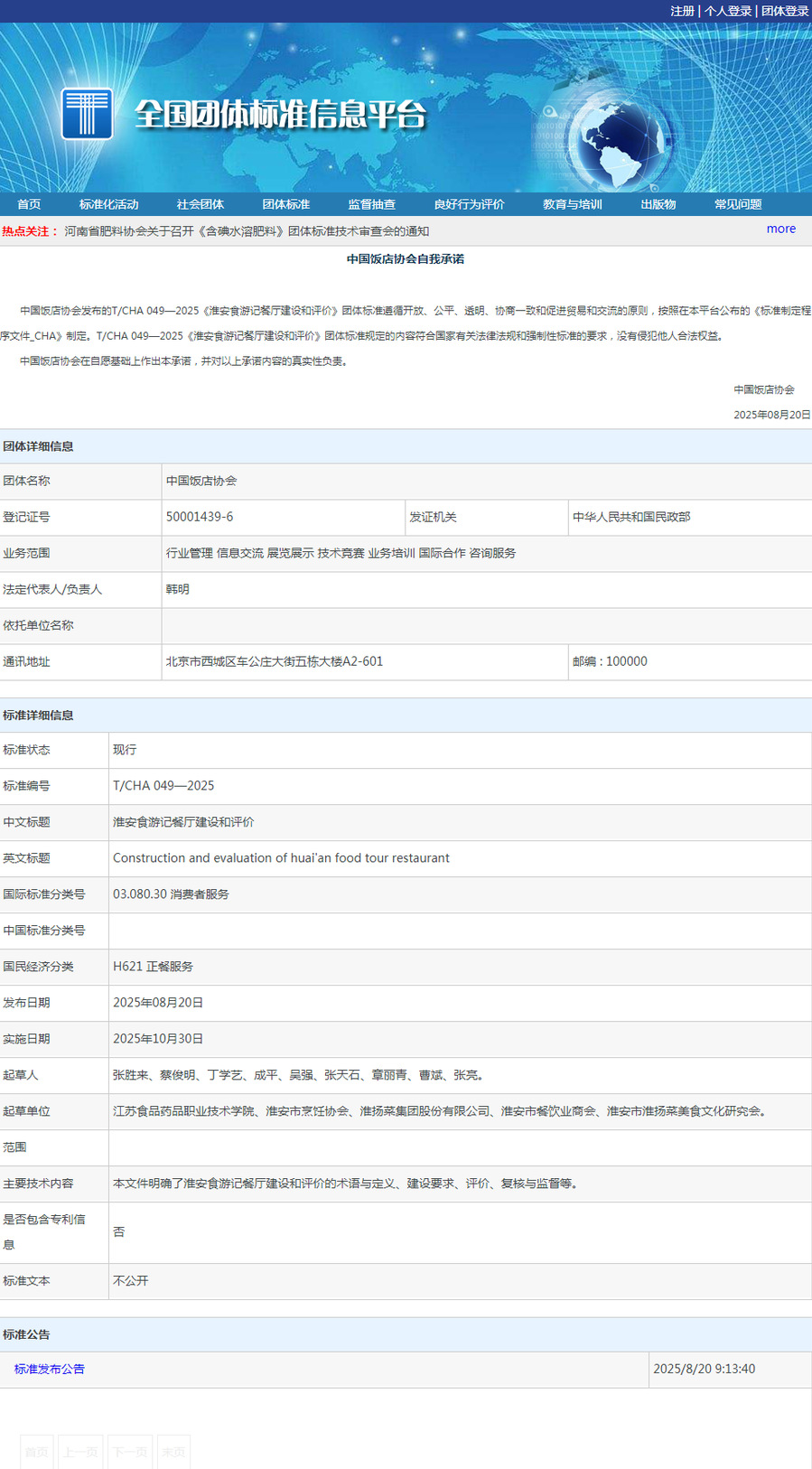Viewport: 812px width, 1469px height.
Task: Open the 标准发布公告 announcement link
Action: click(50, 1369)
